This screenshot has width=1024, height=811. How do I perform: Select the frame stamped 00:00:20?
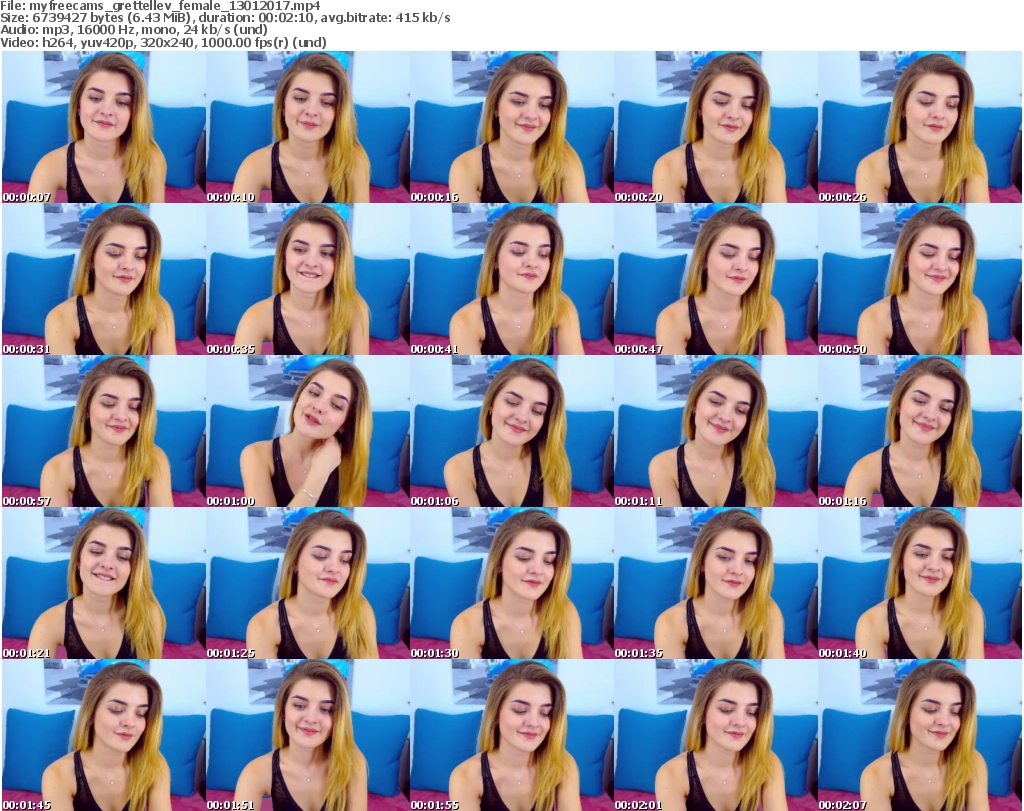(715, 127)
